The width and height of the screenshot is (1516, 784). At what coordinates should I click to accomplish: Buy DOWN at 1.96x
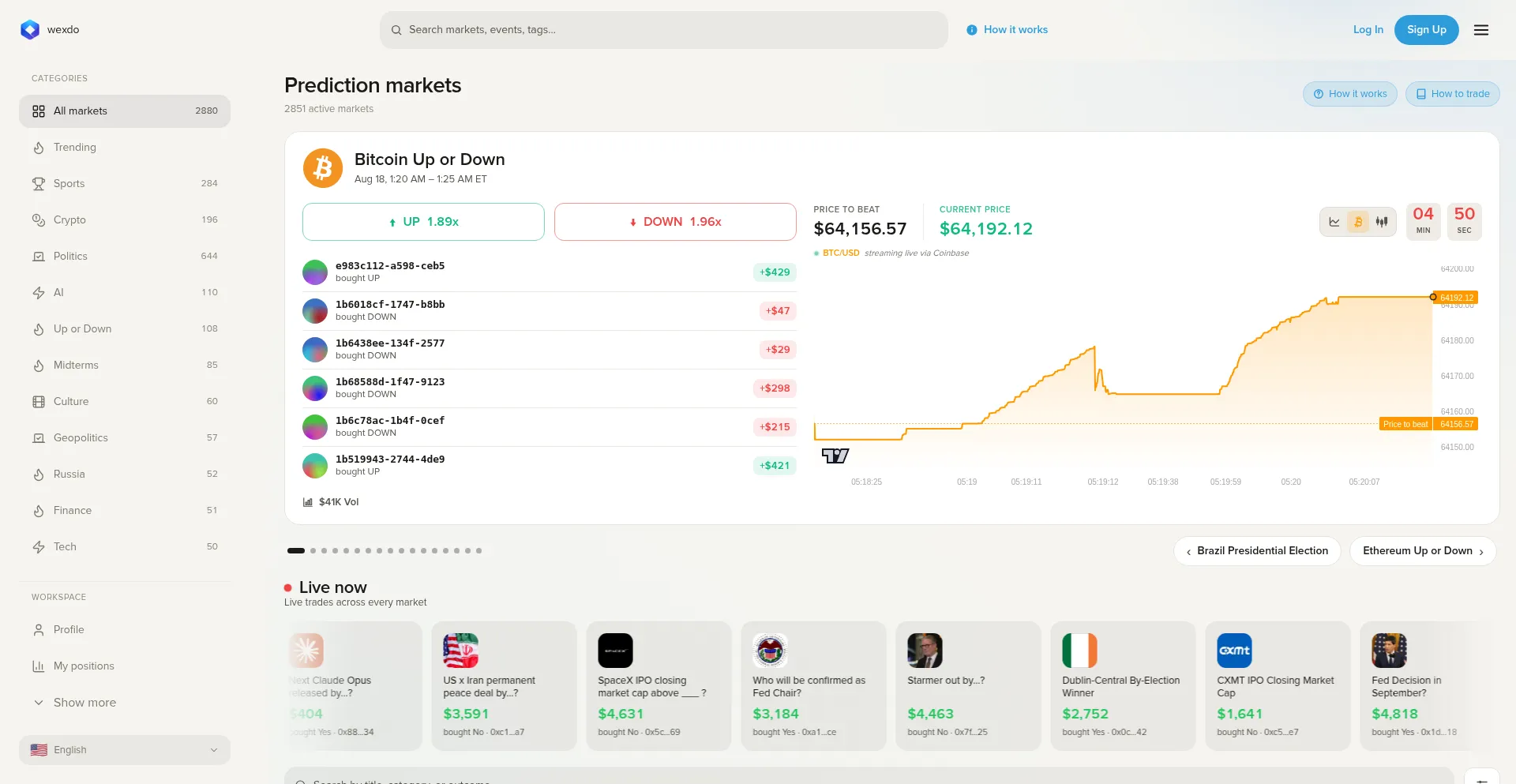click(675, 222)
